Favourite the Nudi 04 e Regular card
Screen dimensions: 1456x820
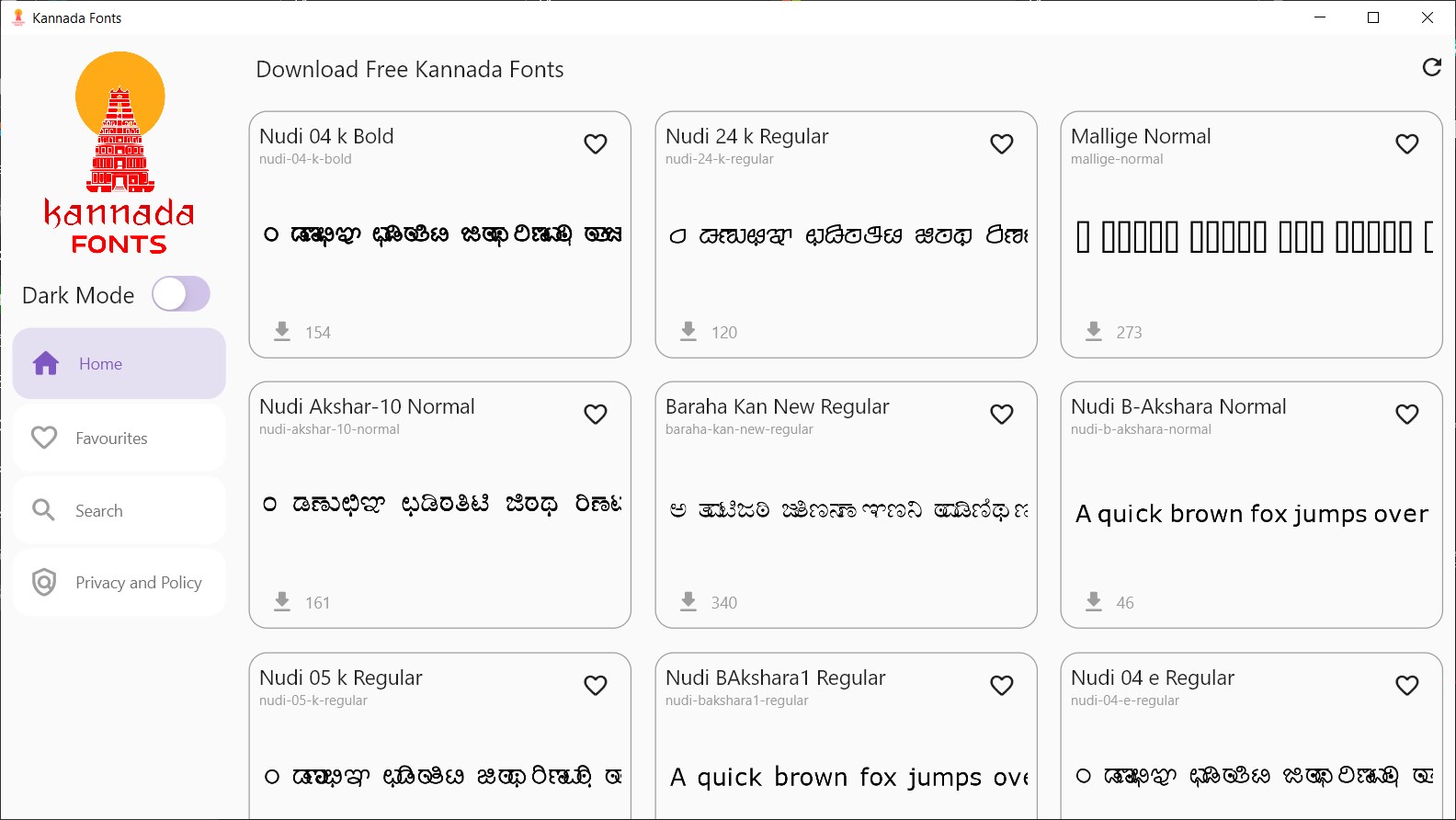click(x=1406, y=686)
